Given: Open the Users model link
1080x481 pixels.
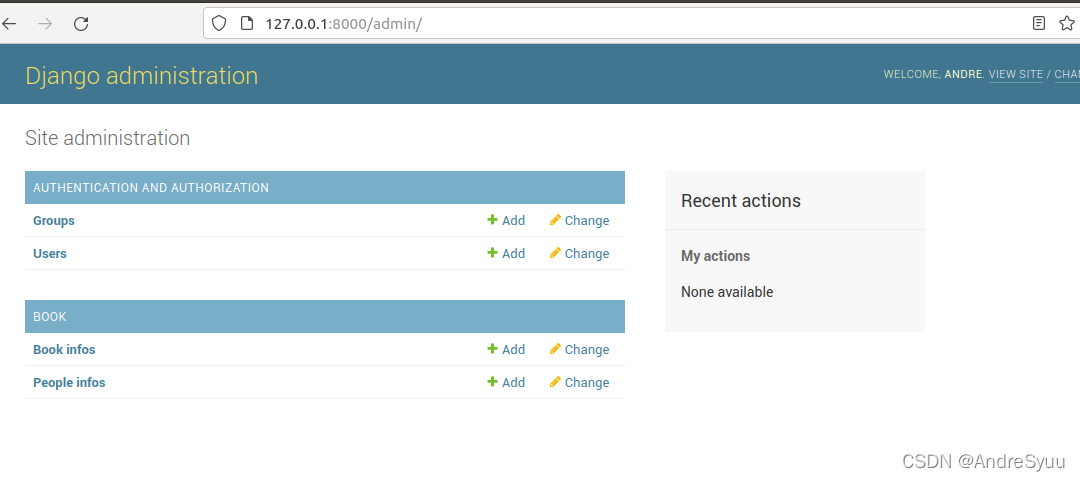Looking at the screenshot, I should point(50,254).
